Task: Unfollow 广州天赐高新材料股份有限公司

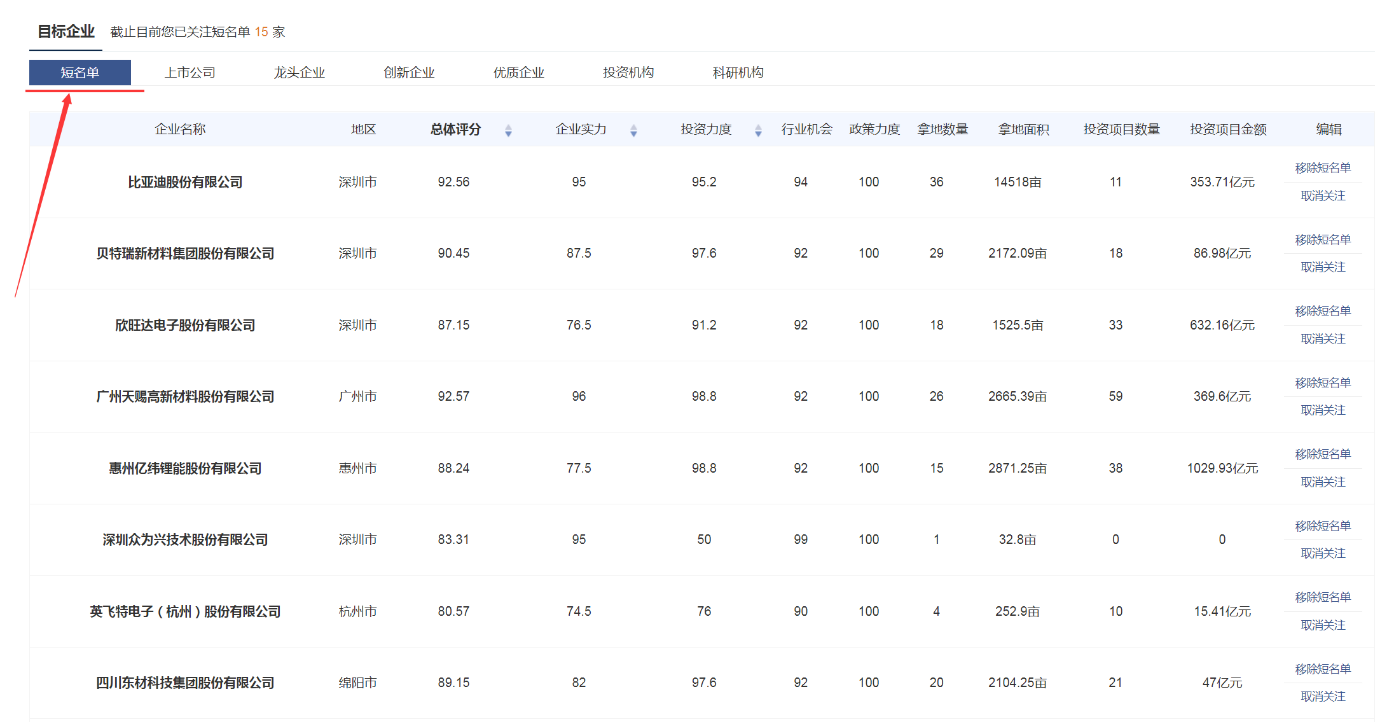Action: tap(1322, 410)
